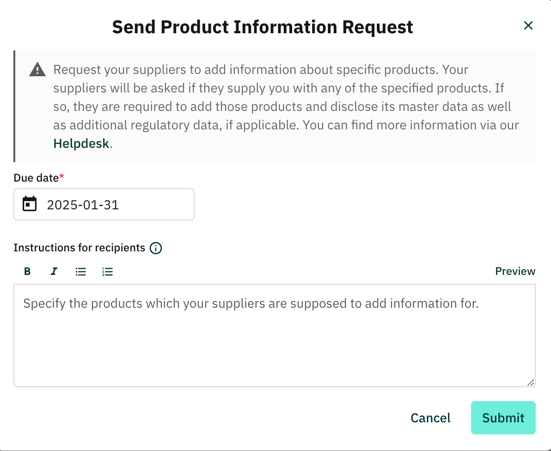Click the notice paragraph about supplier requests
This screenshot has width=551, height=451.
(286, 106)
